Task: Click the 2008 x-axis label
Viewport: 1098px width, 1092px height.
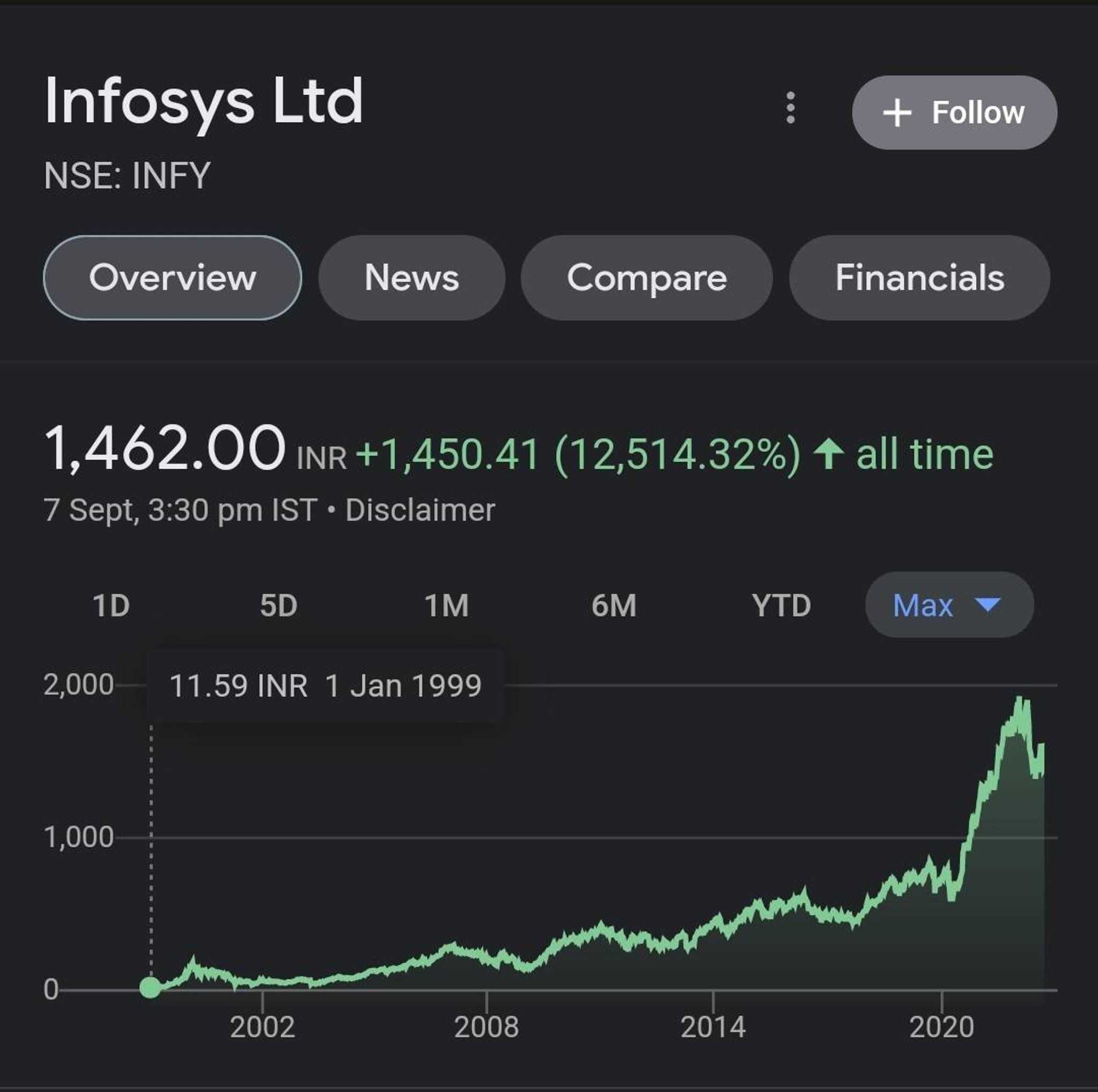Action: [x=486, y=1027]
